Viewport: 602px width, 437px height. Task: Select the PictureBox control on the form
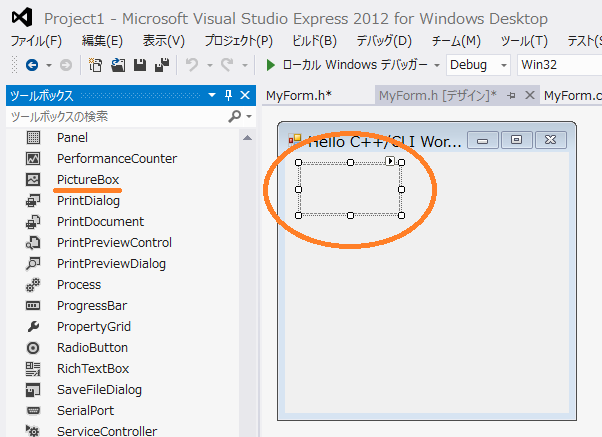click(350, 189)
